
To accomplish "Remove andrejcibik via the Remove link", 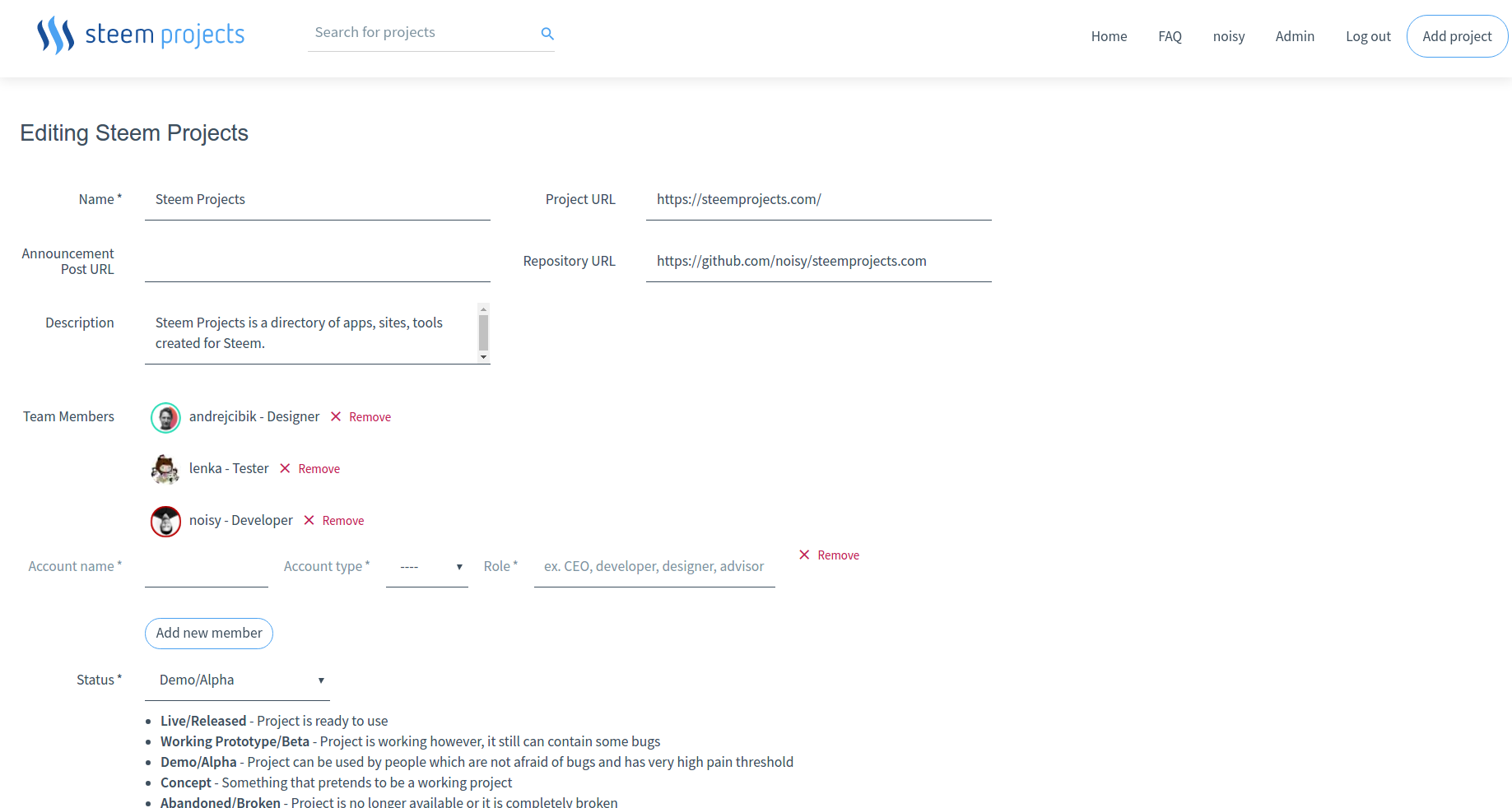I will (x=370, y=417).
